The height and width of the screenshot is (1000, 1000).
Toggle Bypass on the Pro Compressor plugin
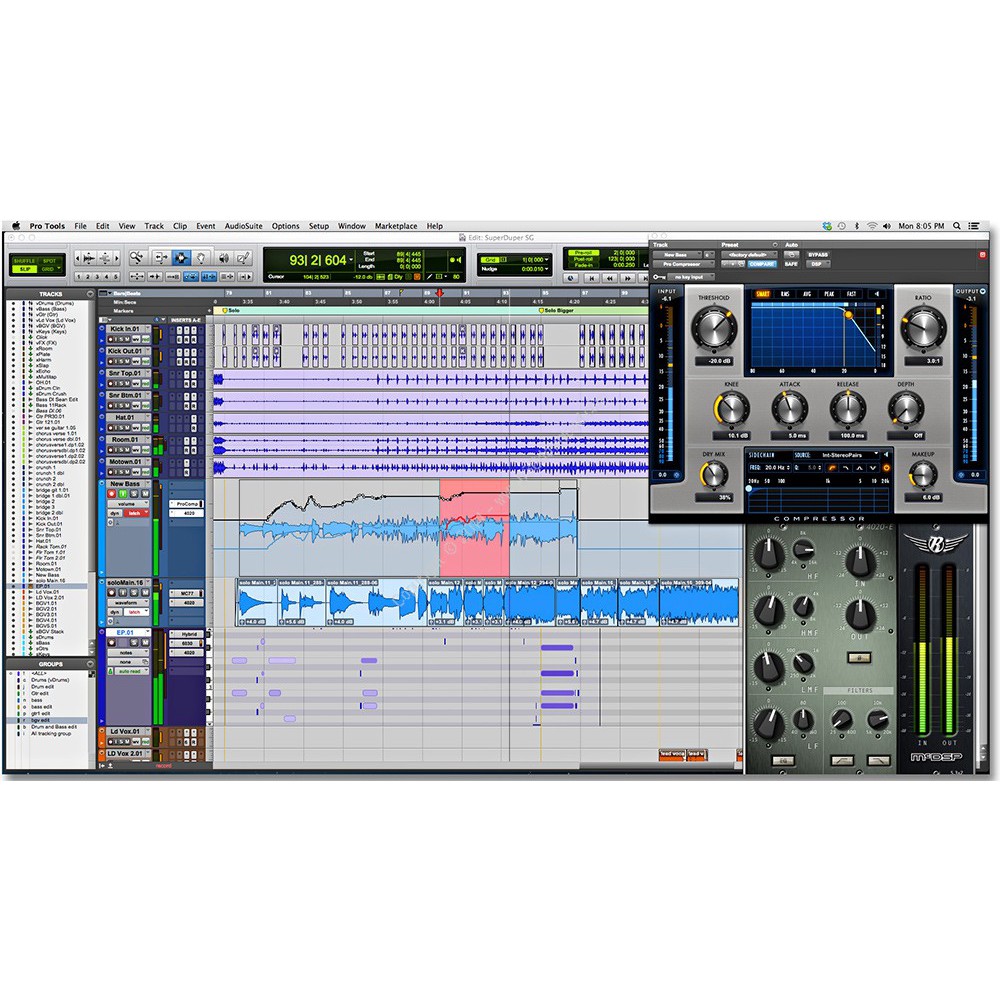coord(818,255)
